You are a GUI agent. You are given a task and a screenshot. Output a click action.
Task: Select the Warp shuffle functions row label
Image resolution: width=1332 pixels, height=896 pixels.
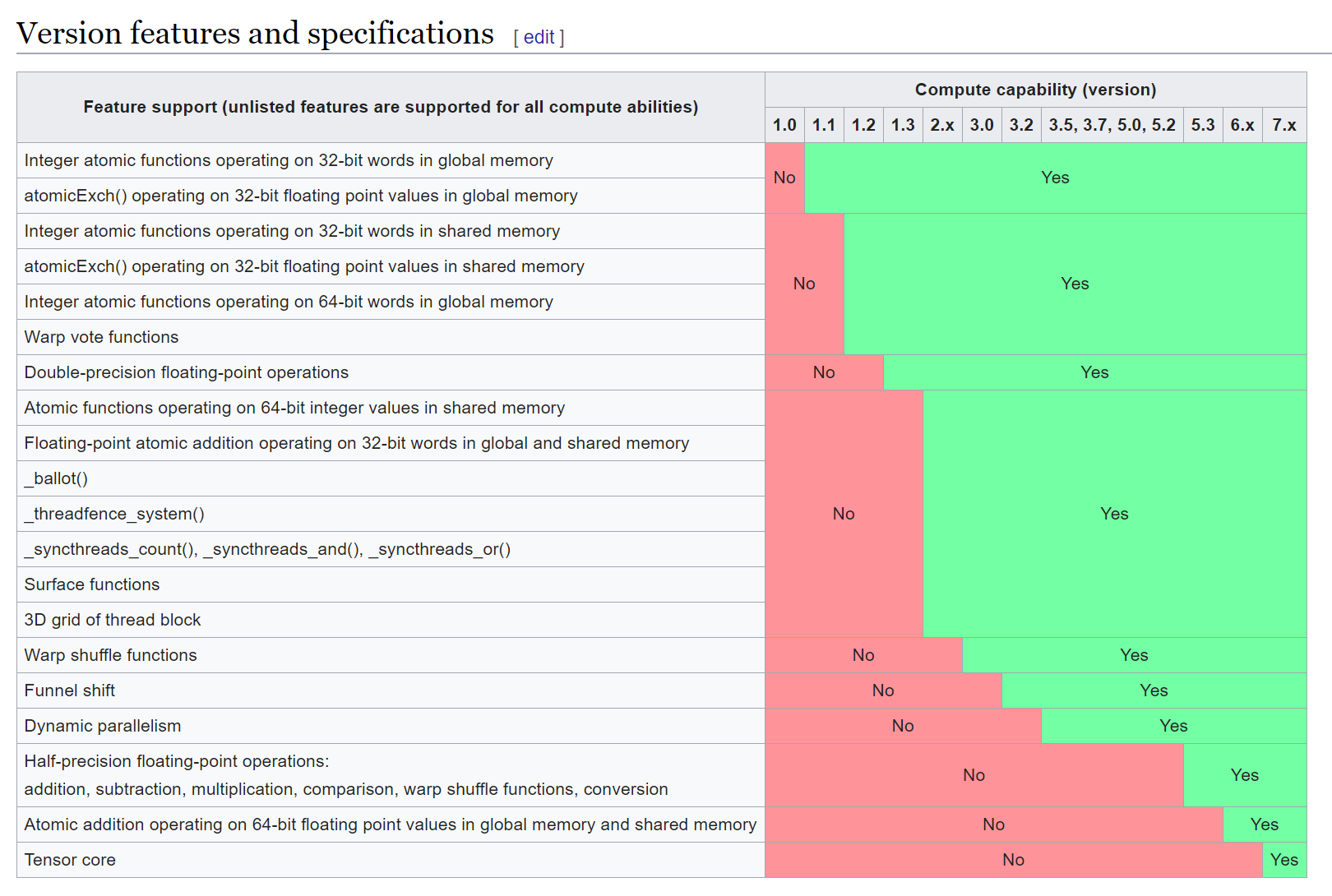(x=111, y=655)
